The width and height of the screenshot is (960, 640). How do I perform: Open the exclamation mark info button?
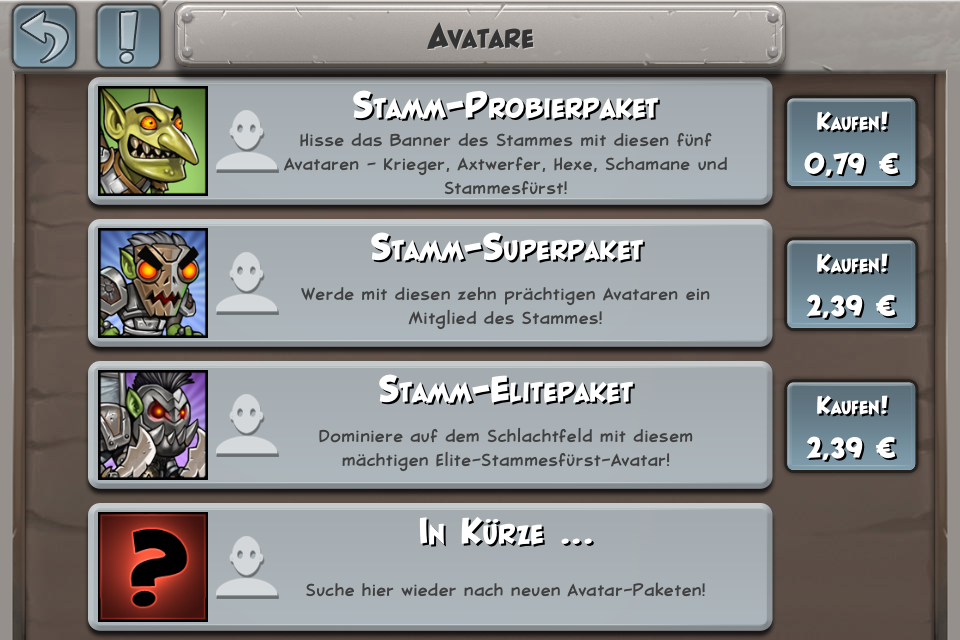pos(128,36)
